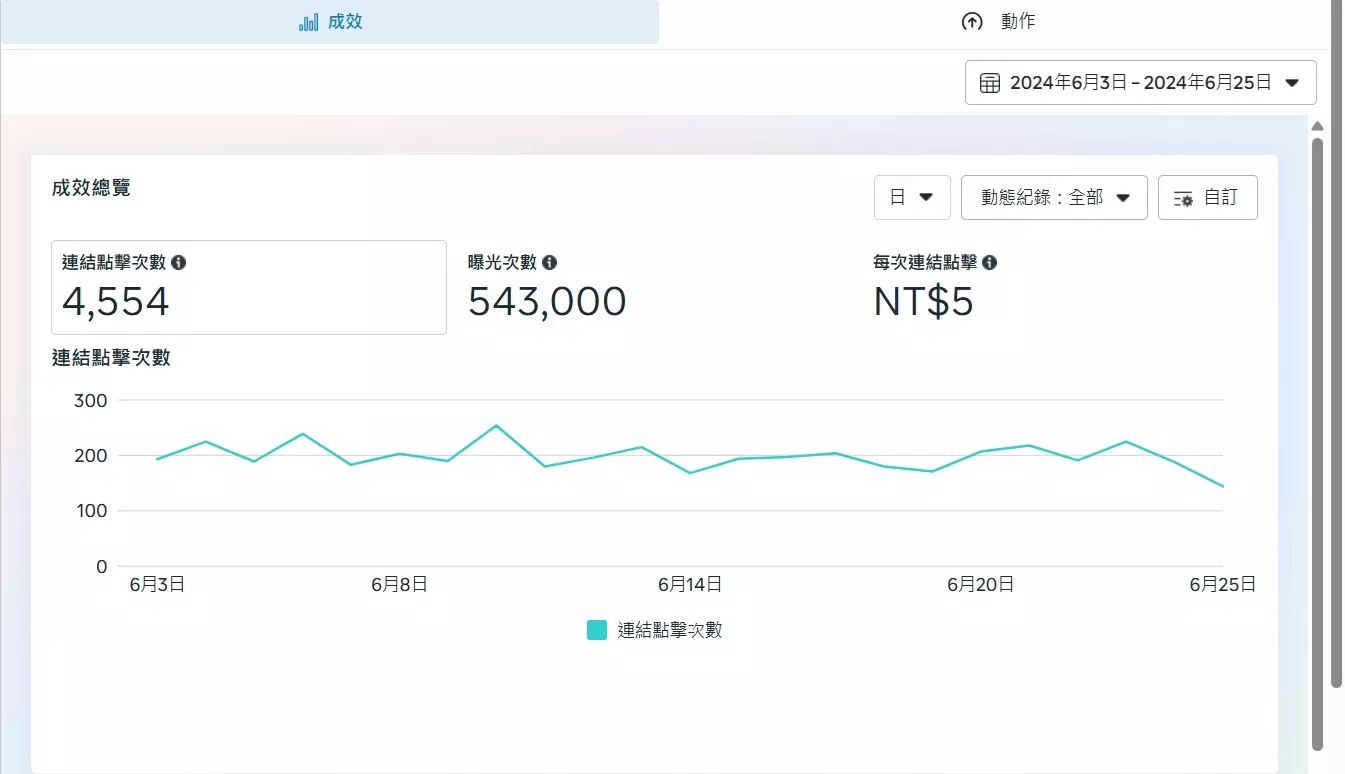Select the 曝光次數 543,000 metric

coord(547,300)
